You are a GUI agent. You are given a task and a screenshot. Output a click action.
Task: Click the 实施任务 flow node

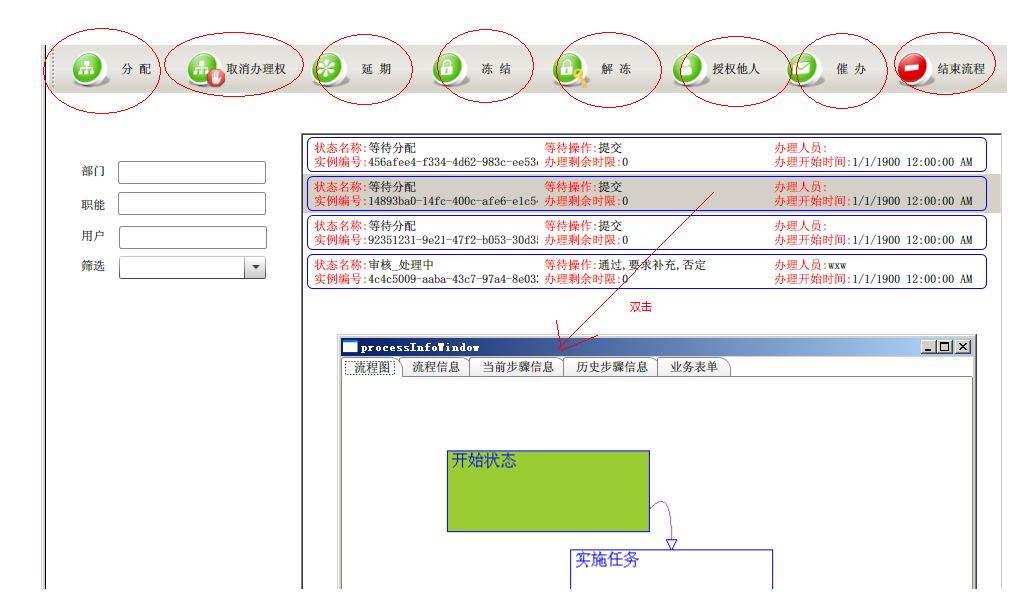(x=671, y=569)
